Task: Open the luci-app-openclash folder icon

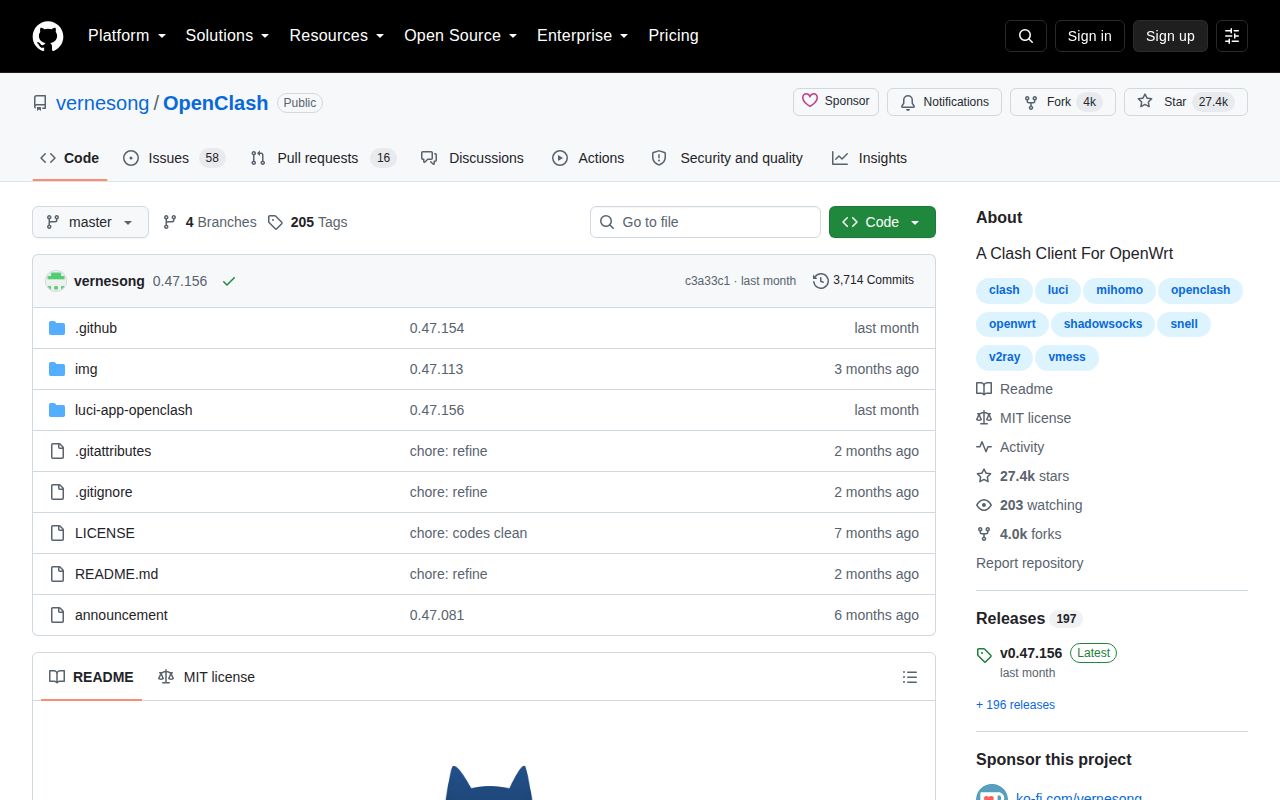Action: click(x=57, y=410)
